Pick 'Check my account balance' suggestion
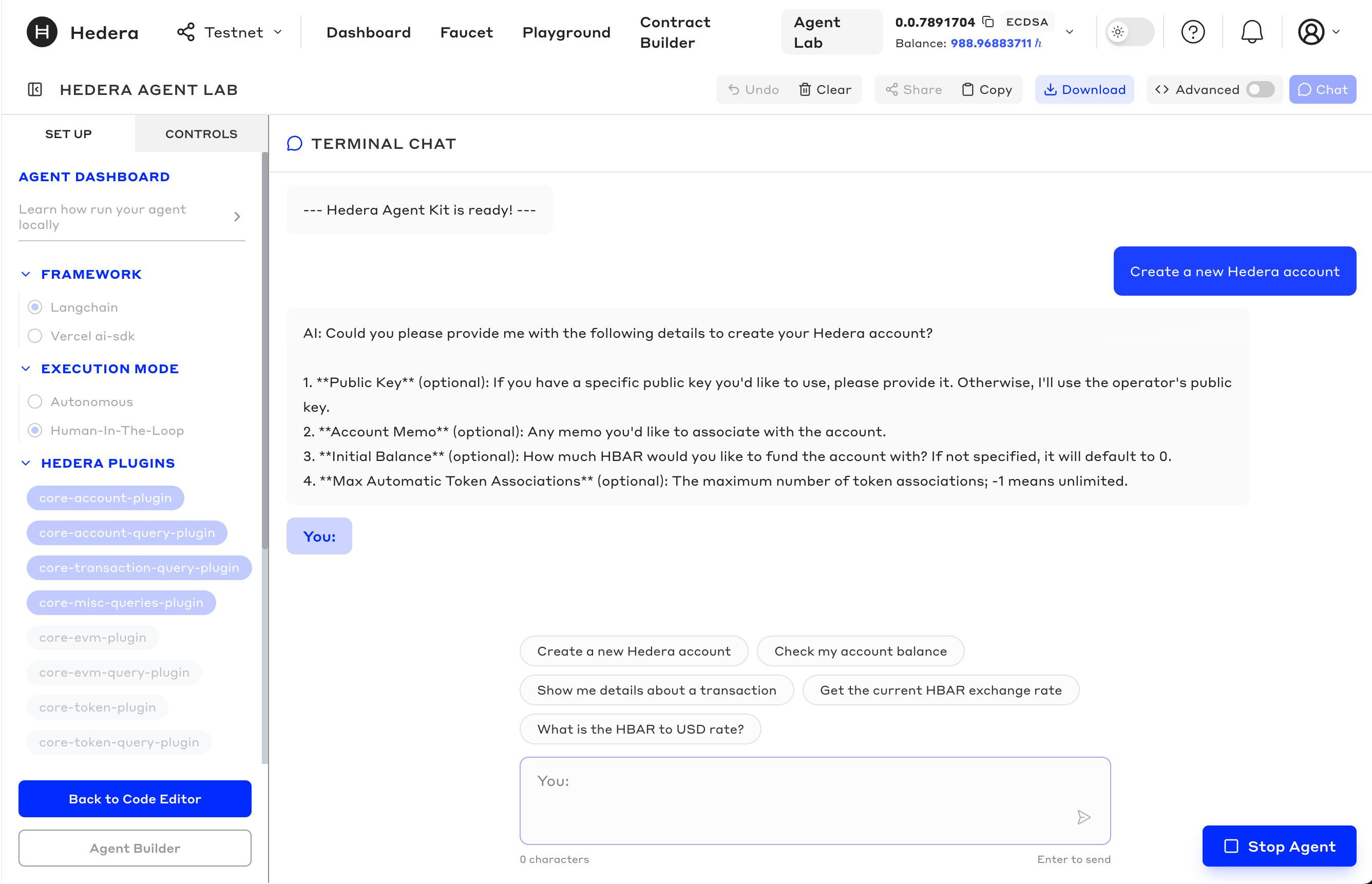This screenshot has height=884, width=1372. click(861, 651)
